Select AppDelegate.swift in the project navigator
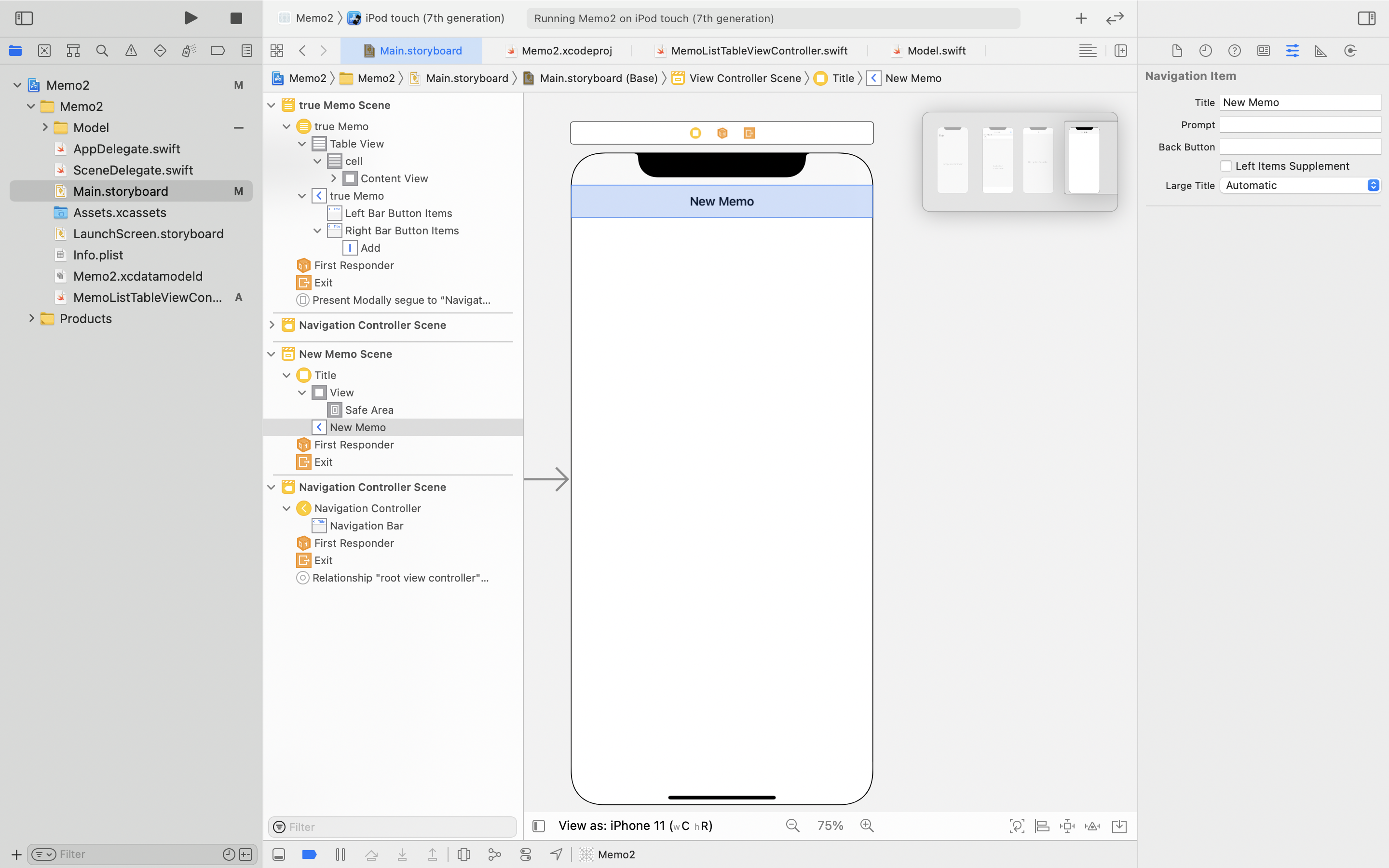This screenshot has width=1389, height=868. click(x=126, y=149)
